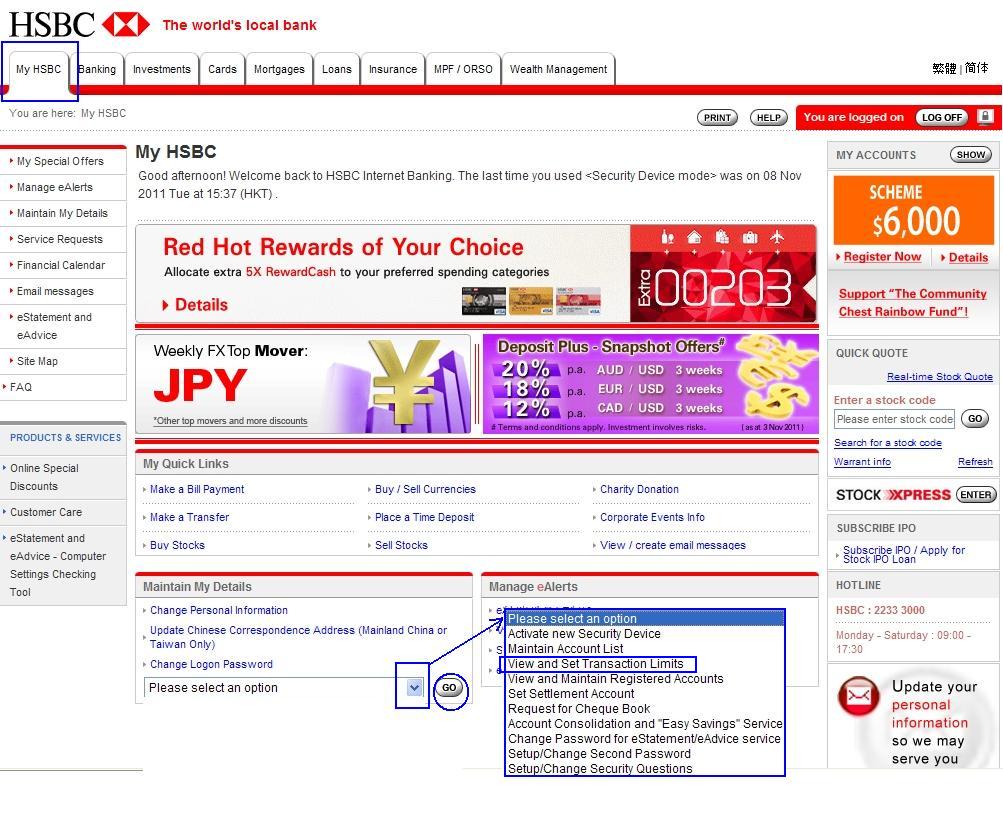Open the Cards tab
Viewport: 1003px width, 825px height.
pos(222,69)
